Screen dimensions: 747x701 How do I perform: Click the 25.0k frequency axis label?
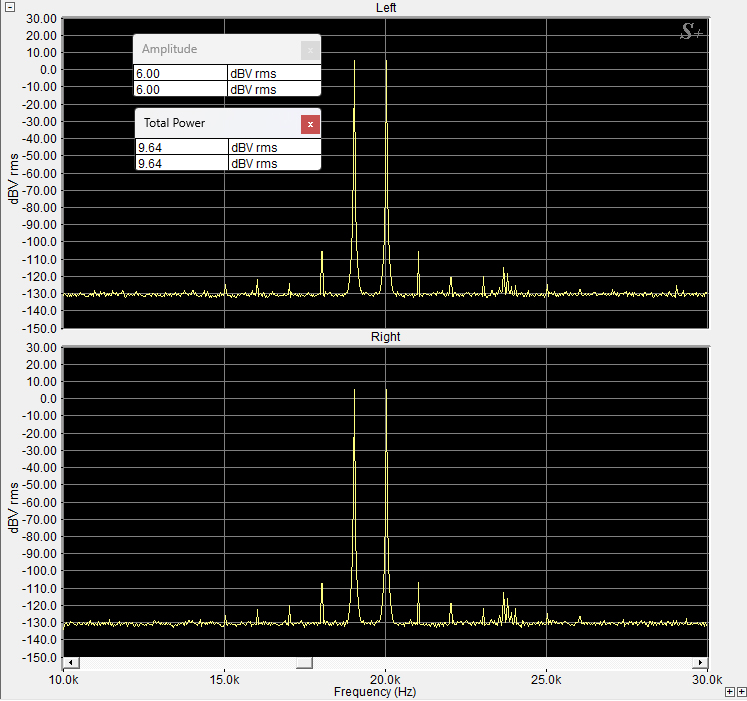click(x=546, y=680)
